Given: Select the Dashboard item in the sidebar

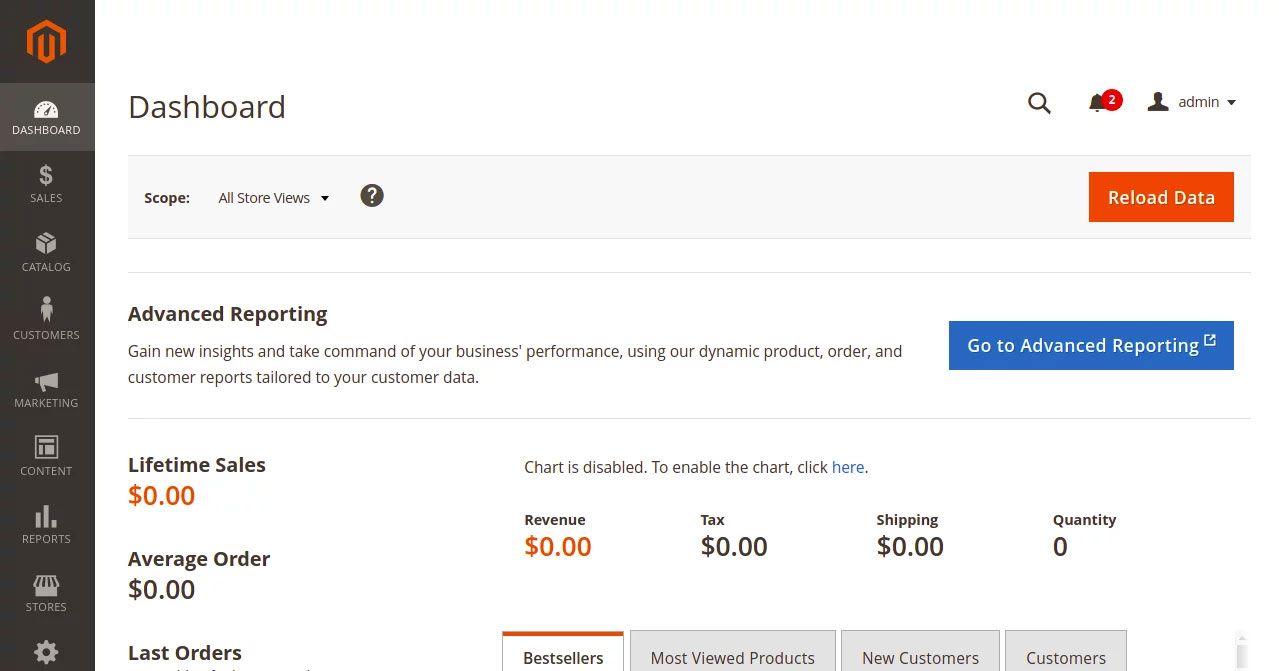Looking at the screenshot, I should click(x=46, y=117).
